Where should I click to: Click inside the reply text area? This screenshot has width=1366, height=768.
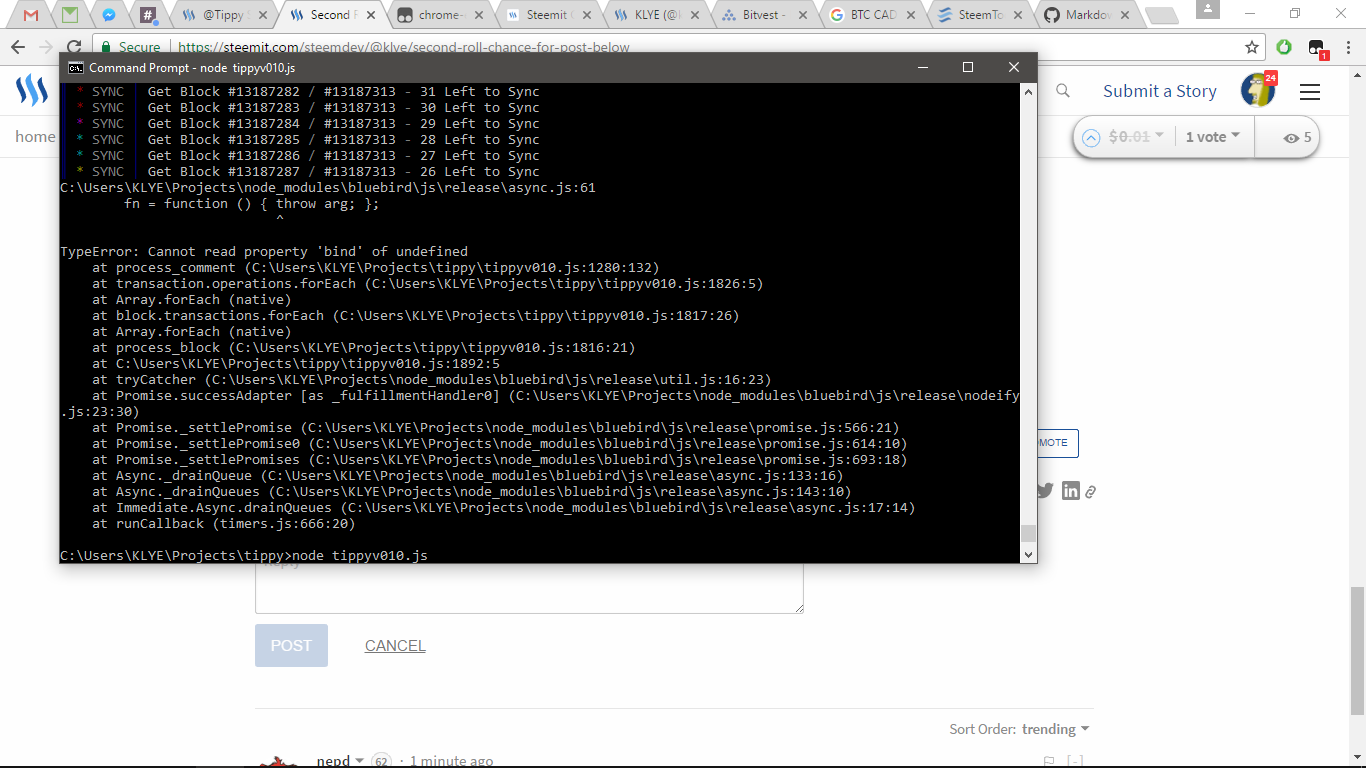click(529, 588)
